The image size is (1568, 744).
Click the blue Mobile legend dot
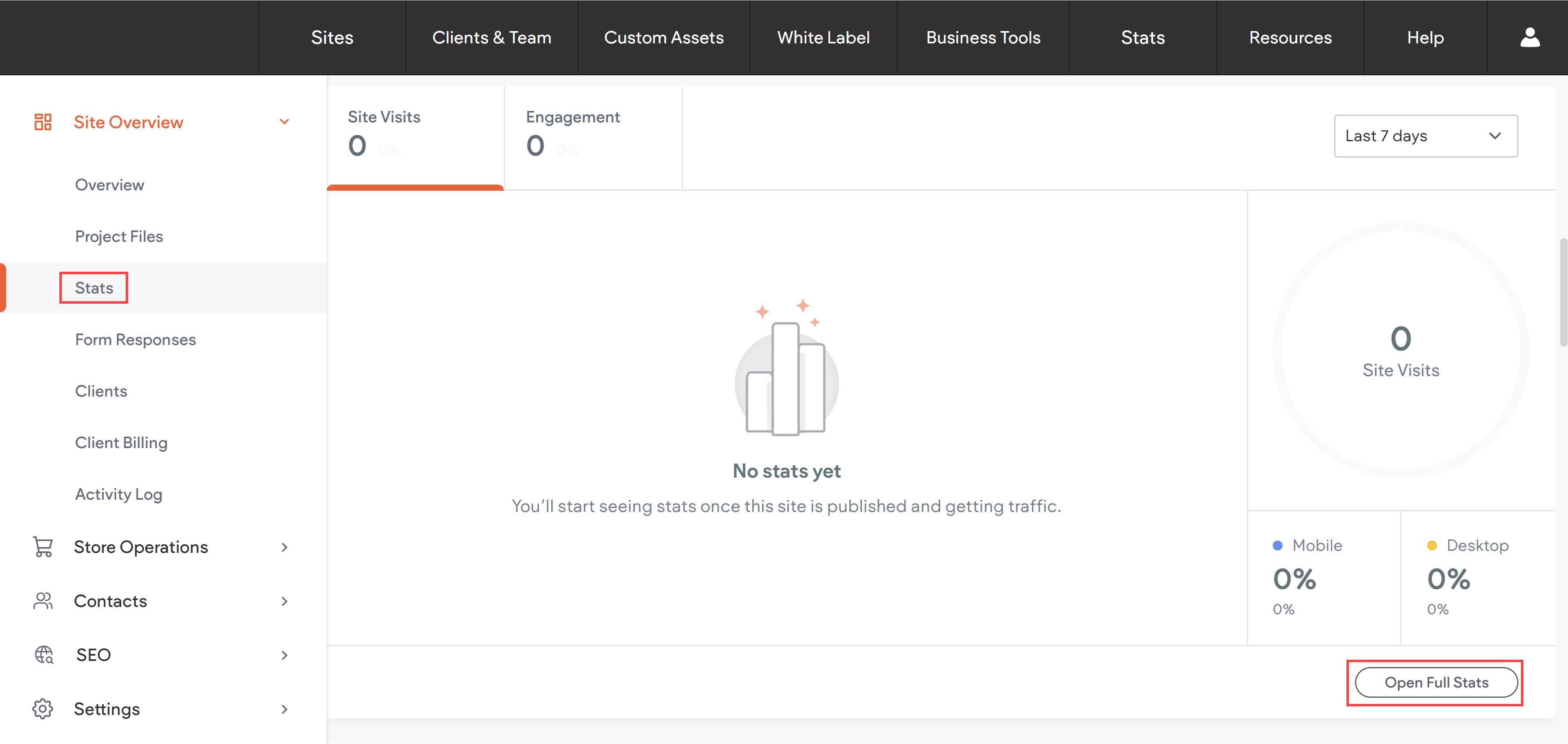click(x=1278, y=545)
